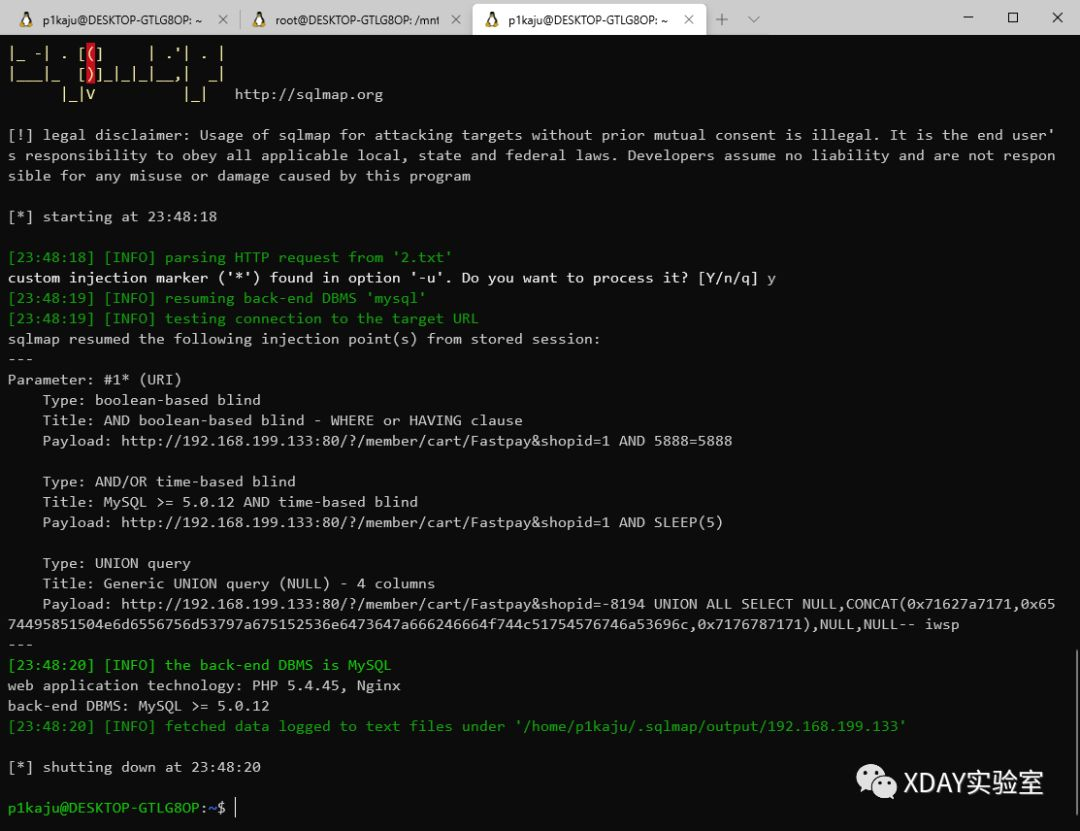
Task: Click the 'Parameter: #1* (URI)' line
Action: click(94, 380)
